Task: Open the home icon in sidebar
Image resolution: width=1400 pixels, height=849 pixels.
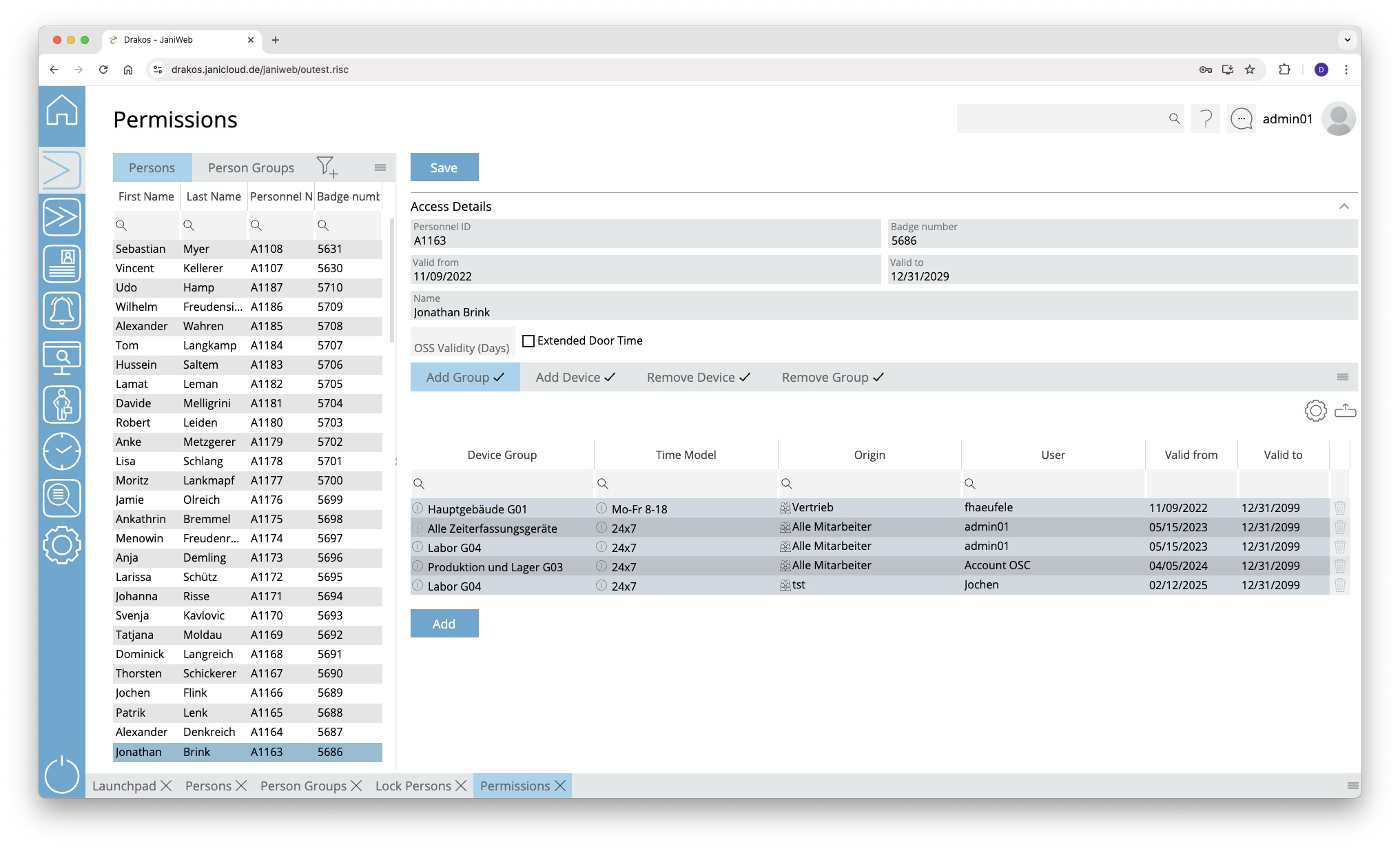Action: click(x=62, y=111)
